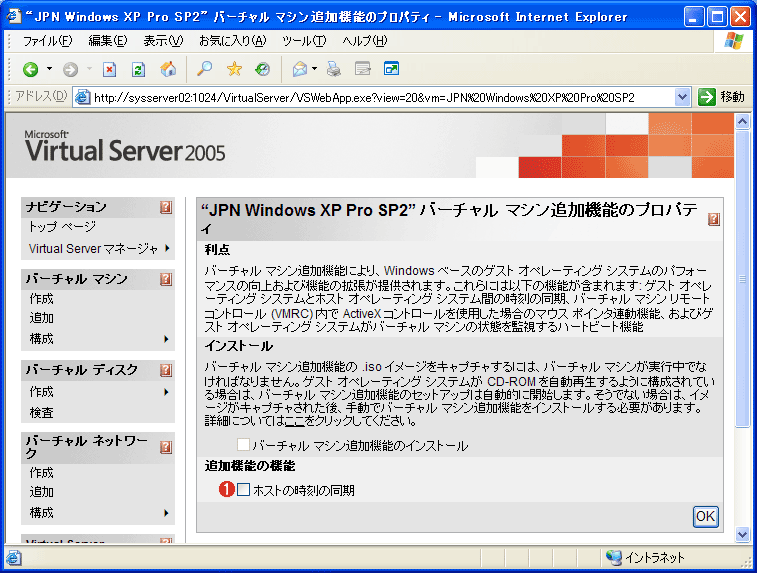This screenshot has height=573, width=757.
Task: Click the Print icon in toolbar
Action: point(334,70)
